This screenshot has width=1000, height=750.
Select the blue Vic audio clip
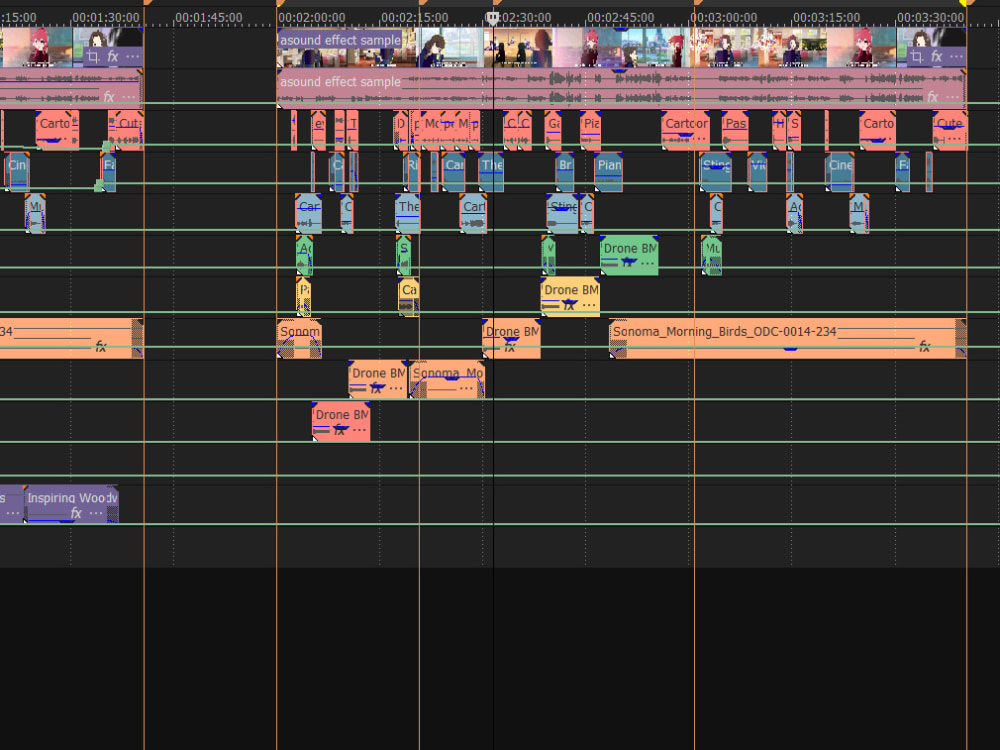pos(757,172)
